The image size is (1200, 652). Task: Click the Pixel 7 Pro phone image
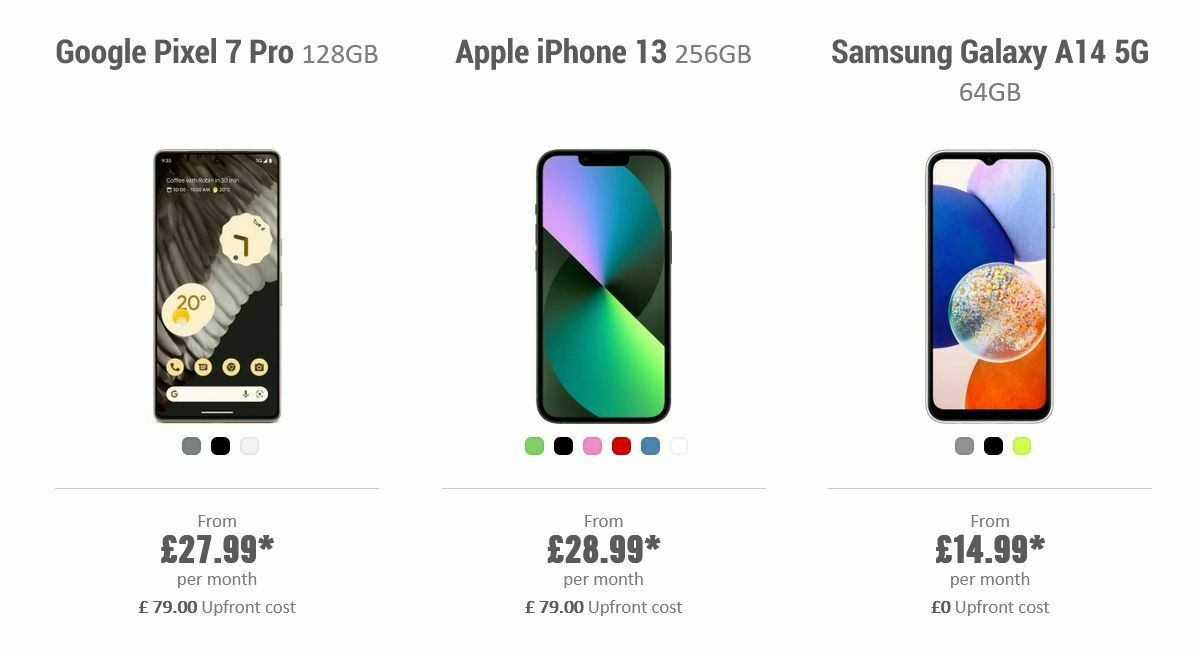click(216, 285)
